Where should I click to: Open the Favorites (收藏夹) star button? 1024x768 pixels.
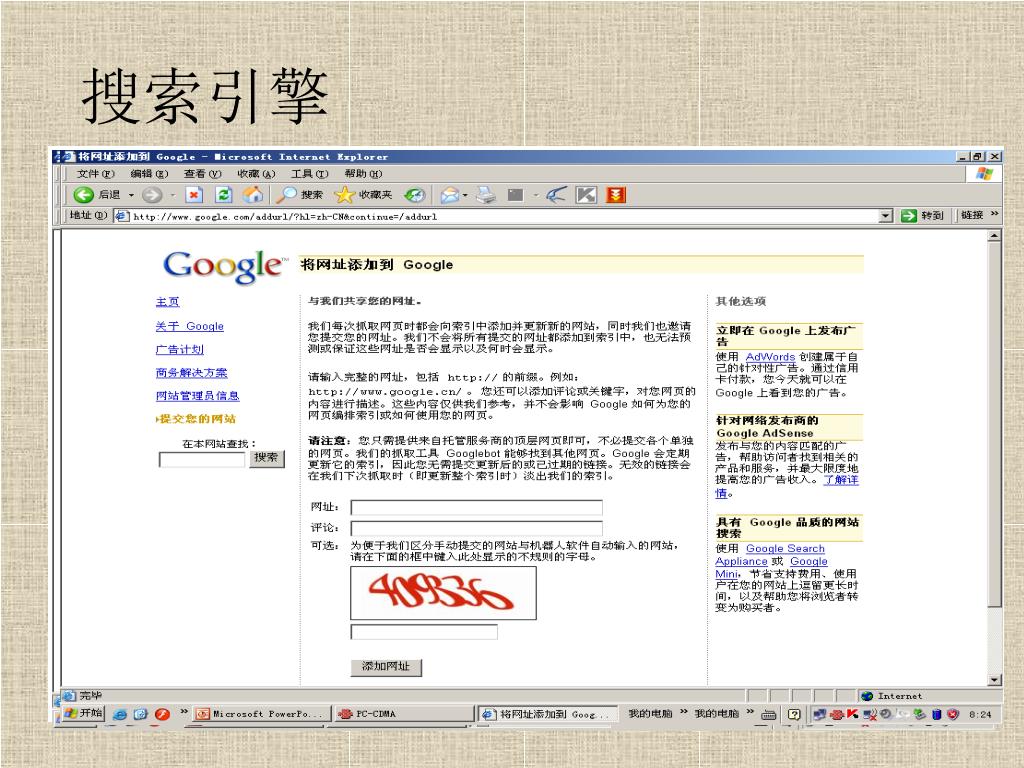(363, 195)
